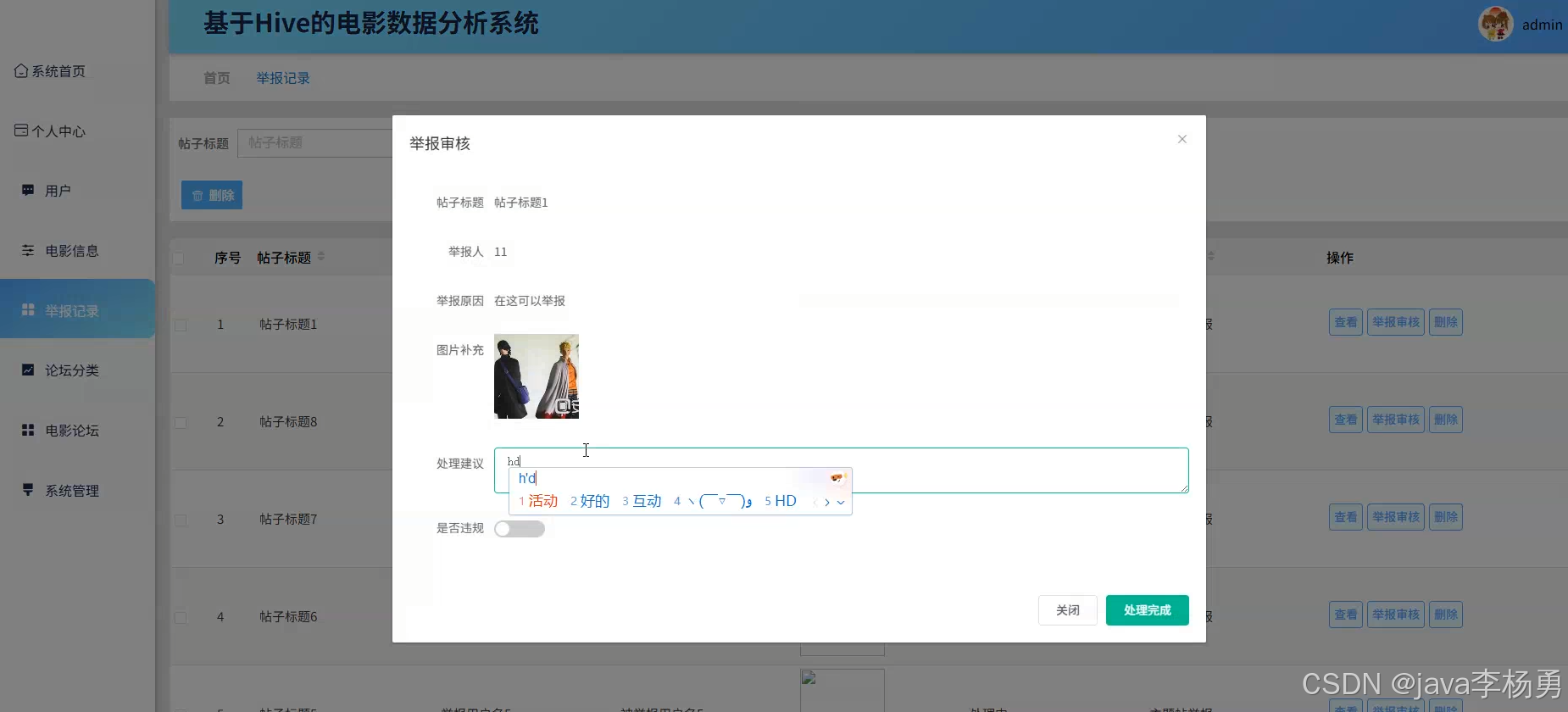Click 举报审核 for row 帖子标题8
Viewport: 1568px width, 712px height.
(1396, 420)
